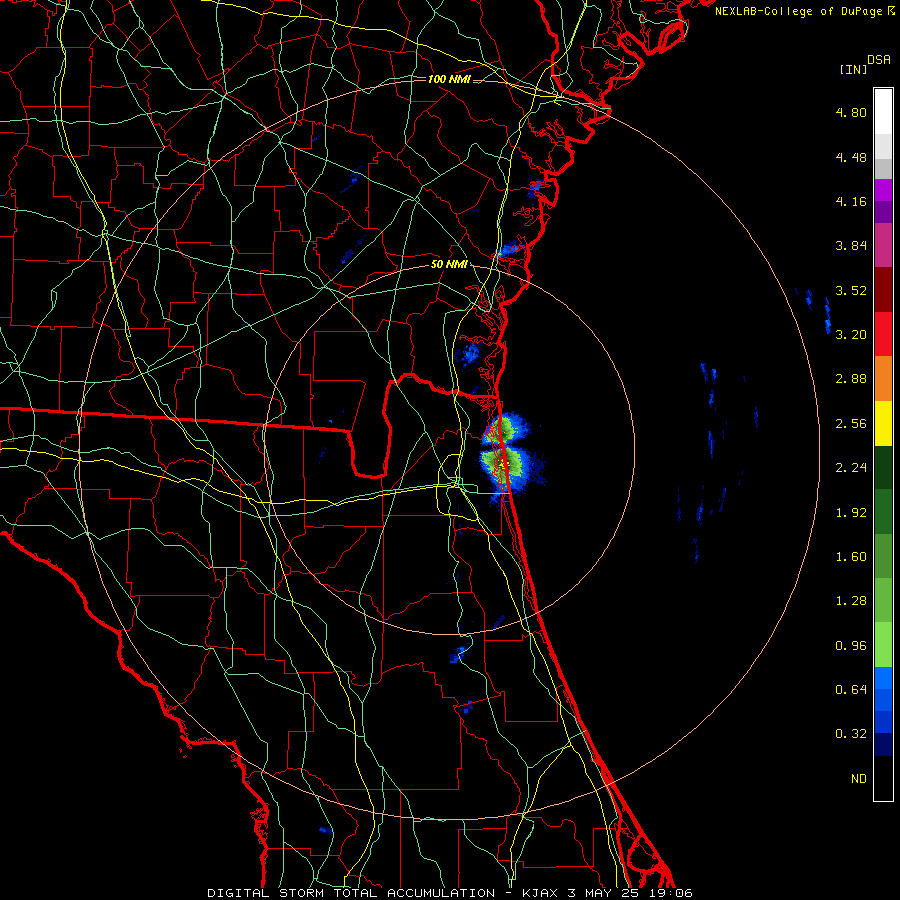This screenshot has height=900, width=900.
Task: Pick the pink legend swatch beside 3.84
Action: tap(883, 245)
